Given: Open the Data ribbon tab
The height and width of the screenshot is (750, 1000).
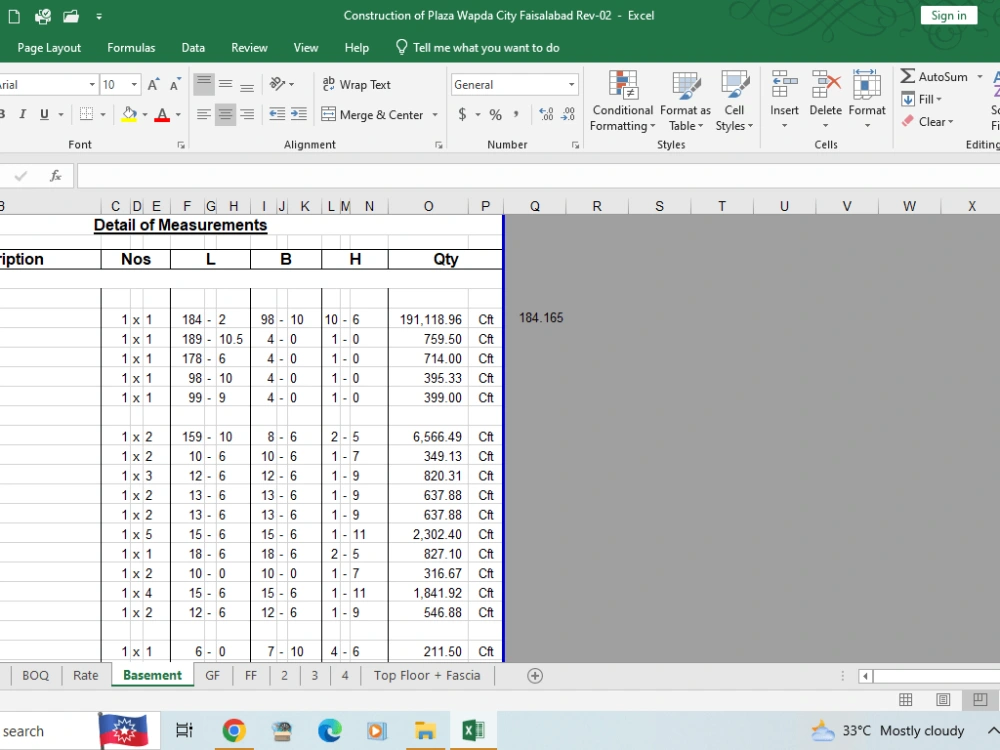Looking at the screenshot, I should coord(193,48).
